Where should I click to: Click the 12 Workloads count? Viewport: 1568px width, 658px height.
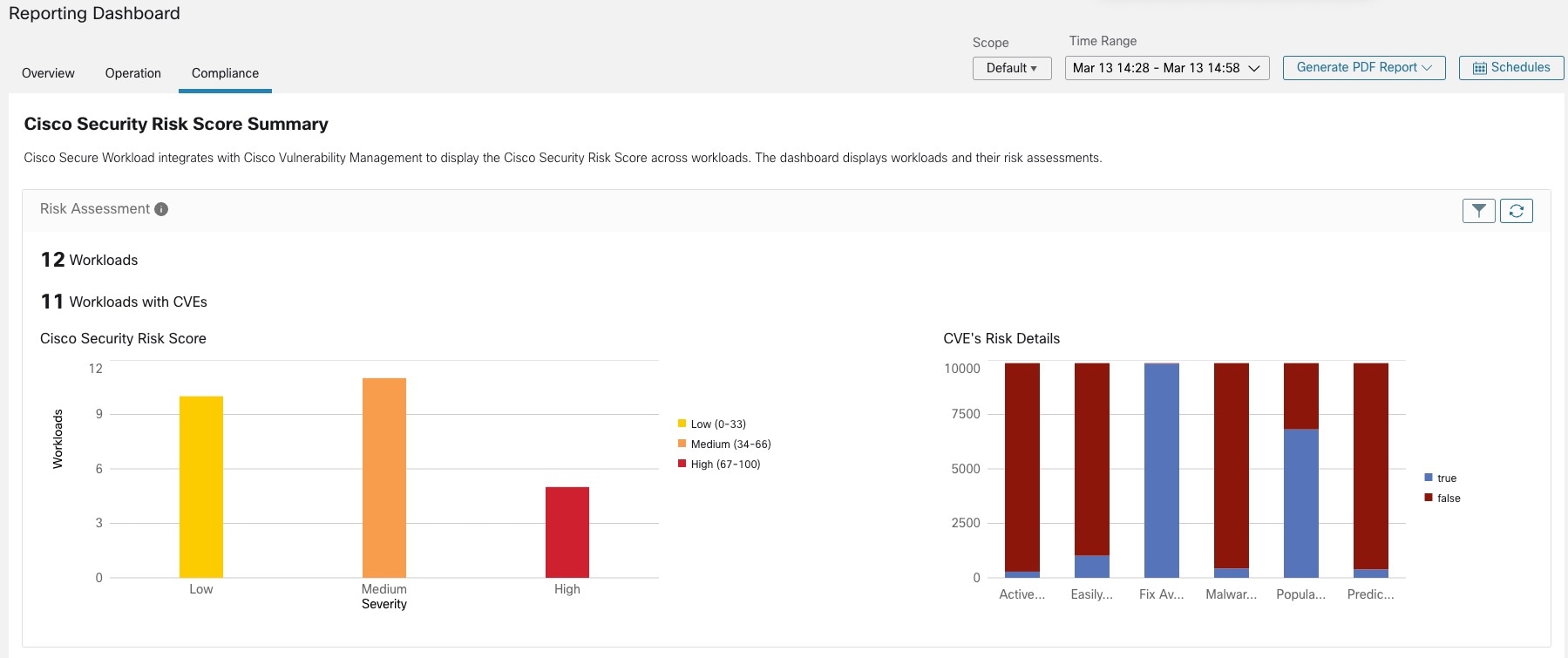tap(89, 260)
